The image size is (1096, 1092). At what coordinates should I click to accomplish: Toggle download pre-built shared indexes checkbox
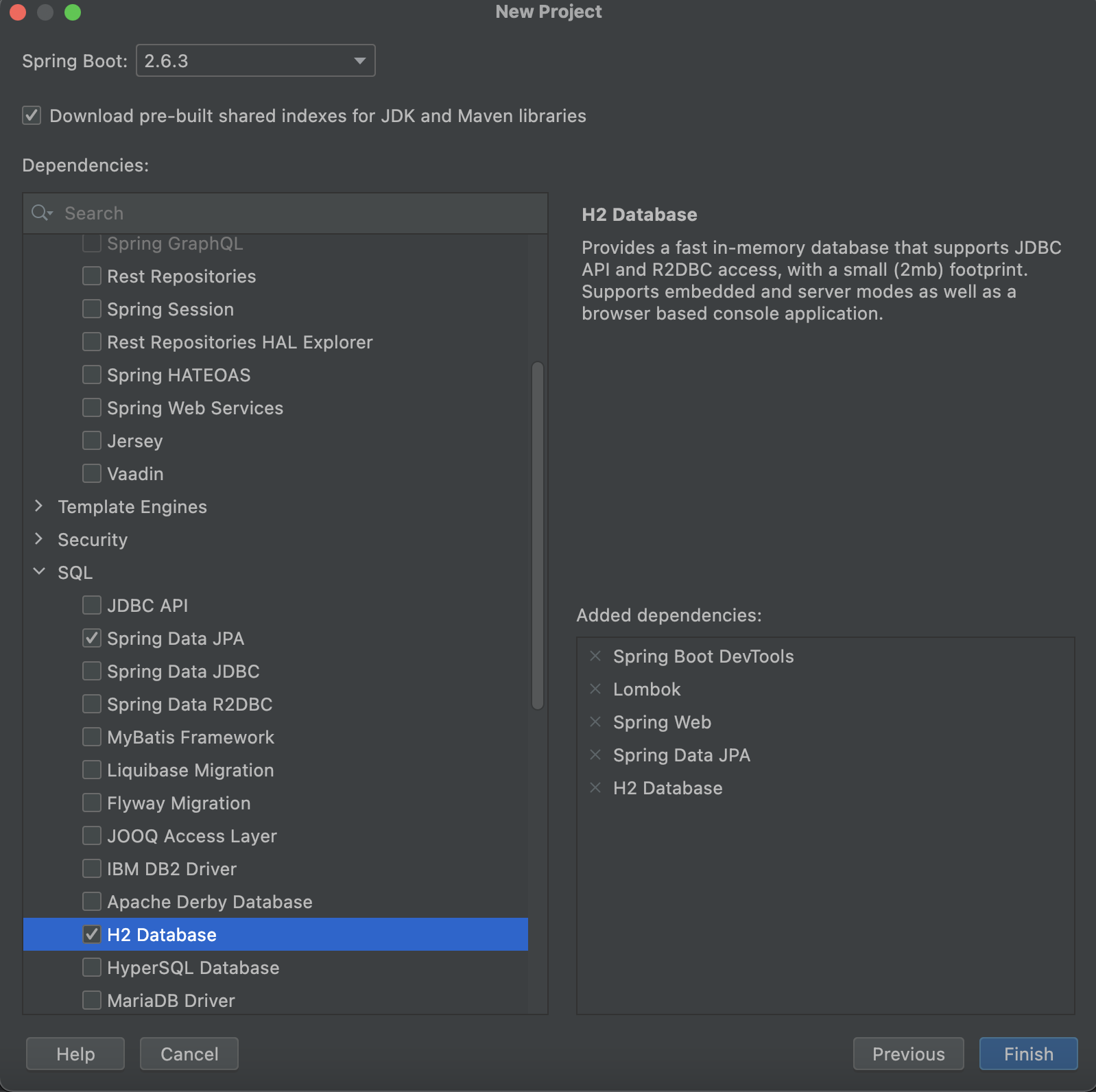pos(32,115)
